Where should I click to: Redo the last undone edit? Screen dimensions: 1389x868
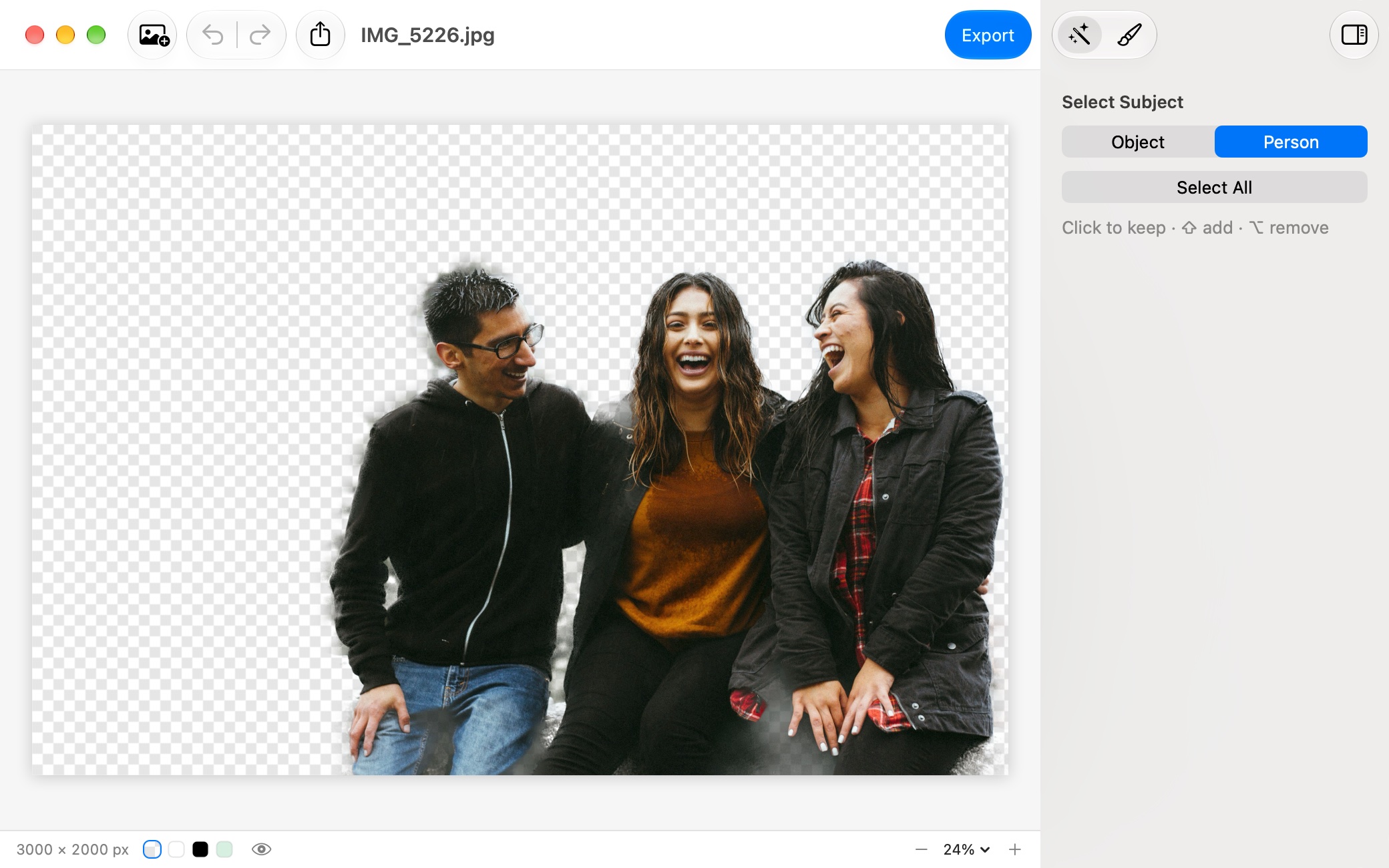[x=260, y=35]
